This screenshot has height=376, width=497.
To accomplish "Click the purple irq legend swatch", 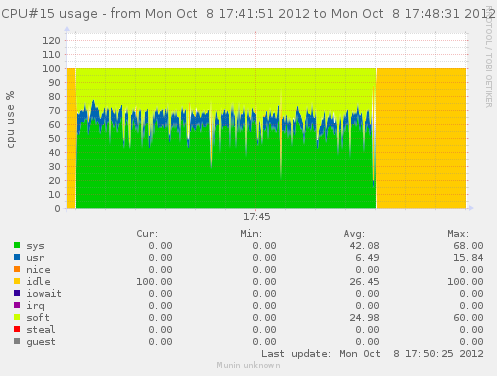I will tap(17, 305).
